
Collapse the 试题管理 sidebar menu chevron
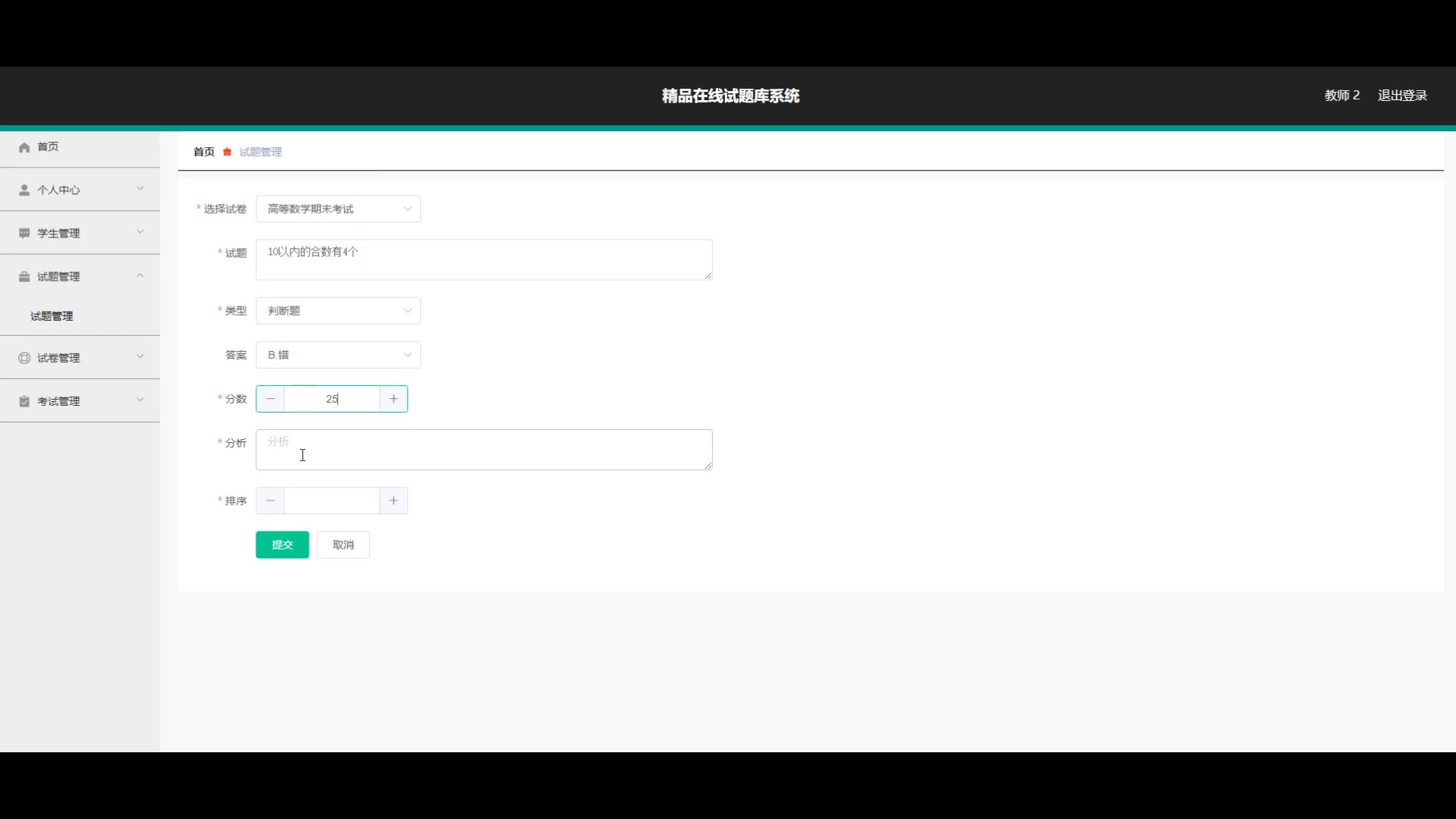point(140,276)
